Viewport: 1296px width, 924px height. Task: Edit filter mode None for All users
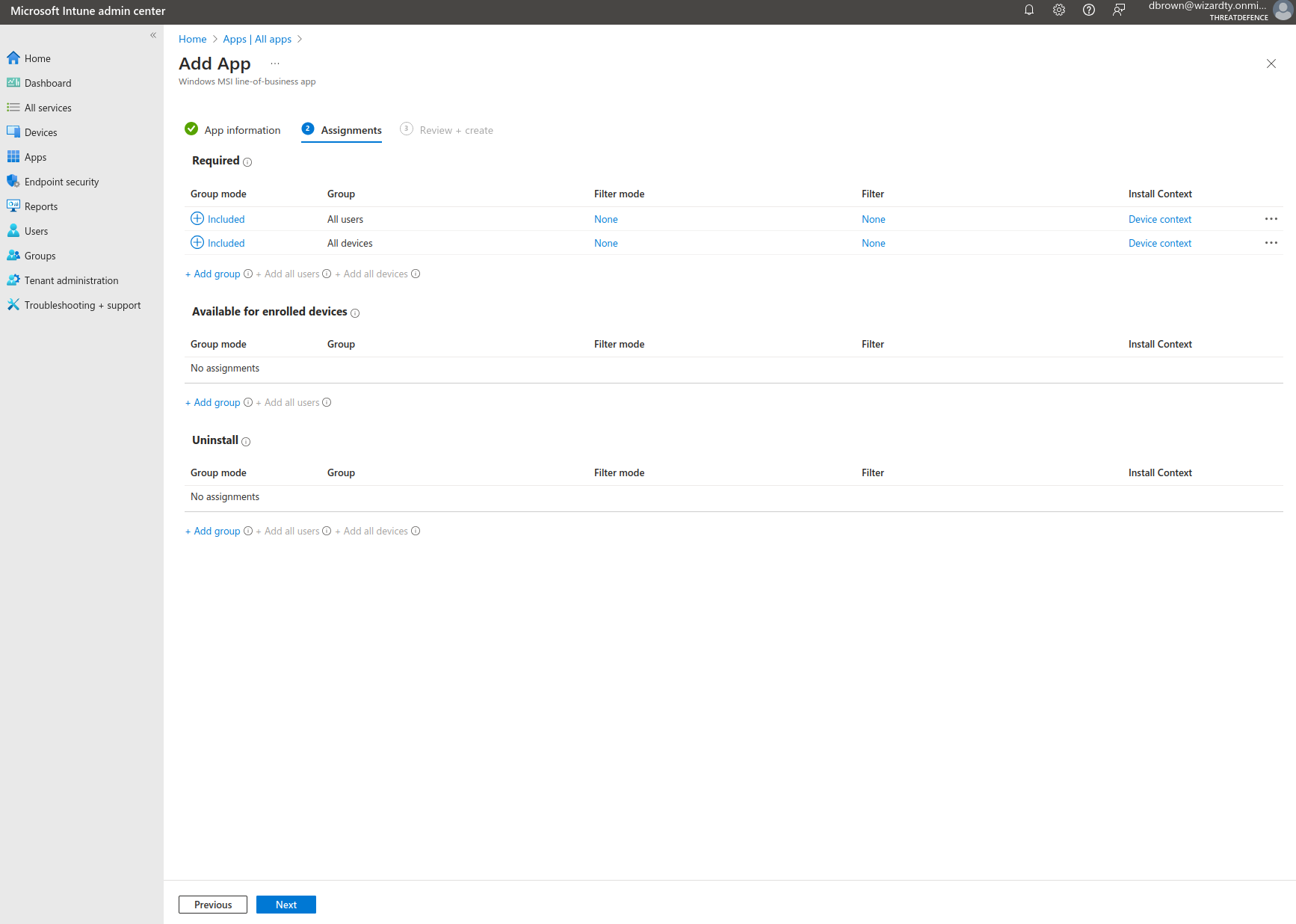tap(606, 219)
